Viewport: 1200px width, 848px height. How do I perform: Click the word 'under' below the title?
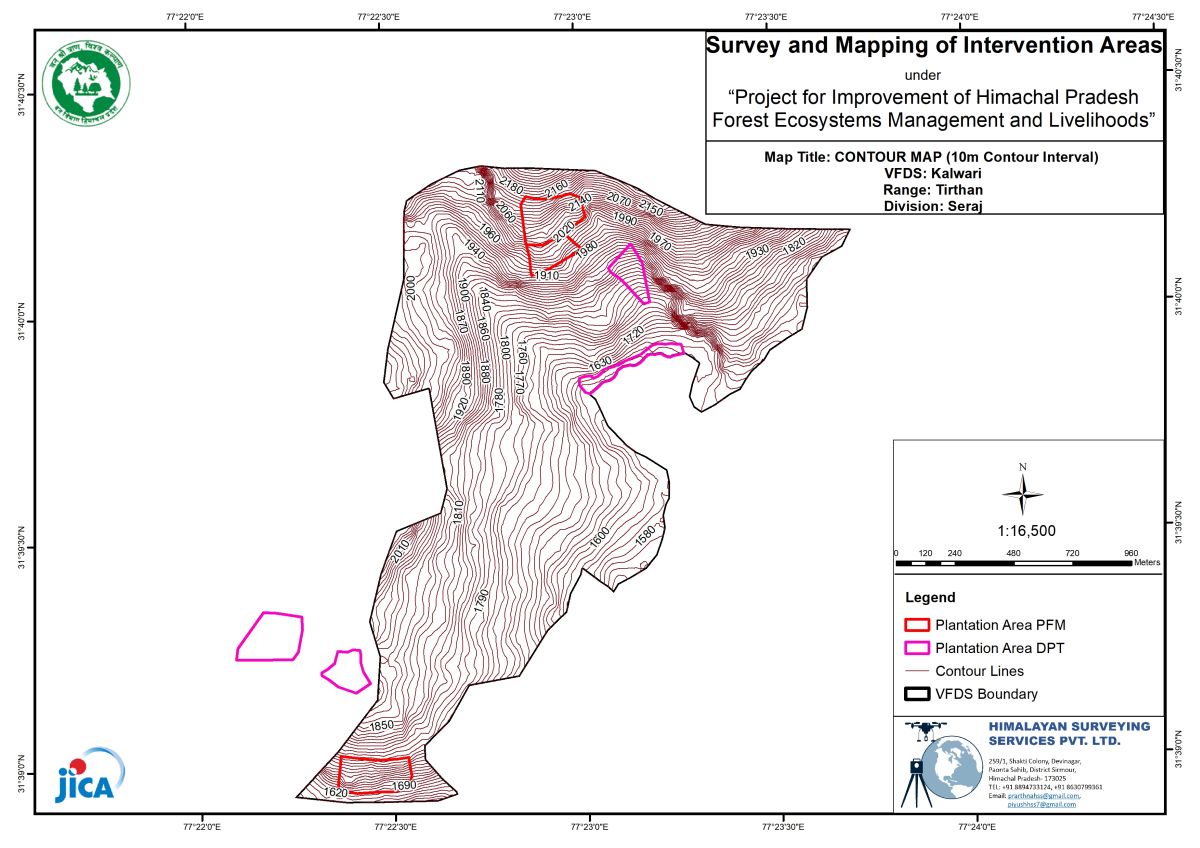[922, 75]
